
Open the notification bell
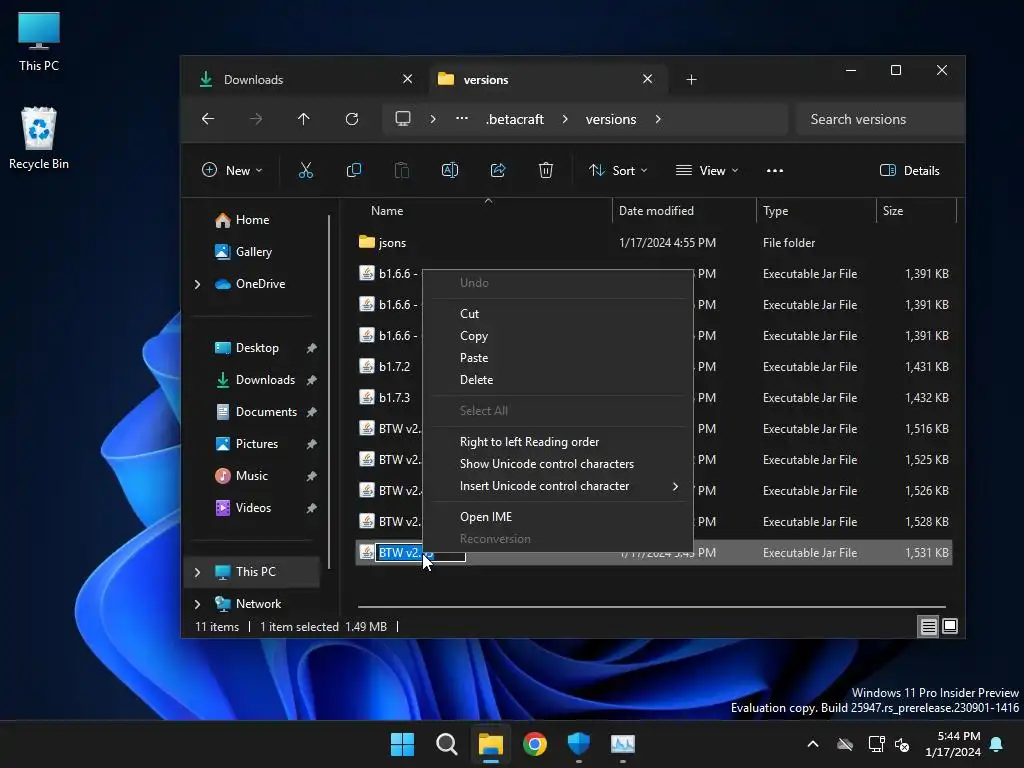[x=997, y=744]
